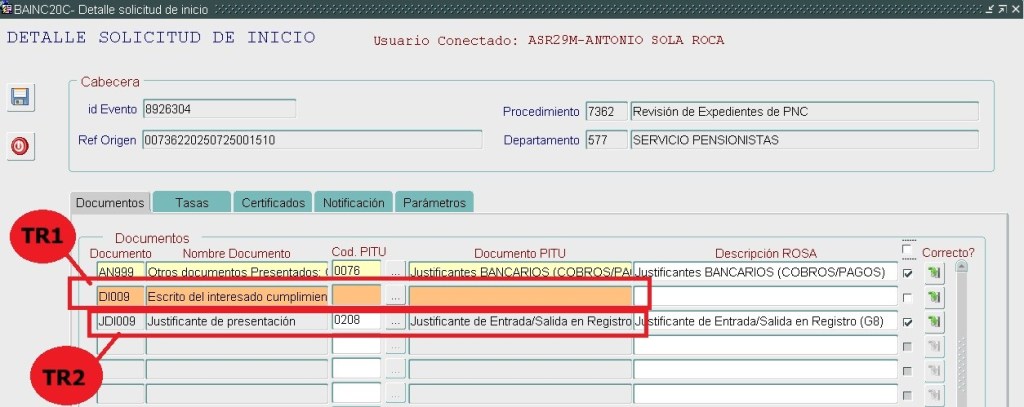Screen dimensions: 1024x407
Task: Click green document icon in JDI009 row
Action: 934,322
